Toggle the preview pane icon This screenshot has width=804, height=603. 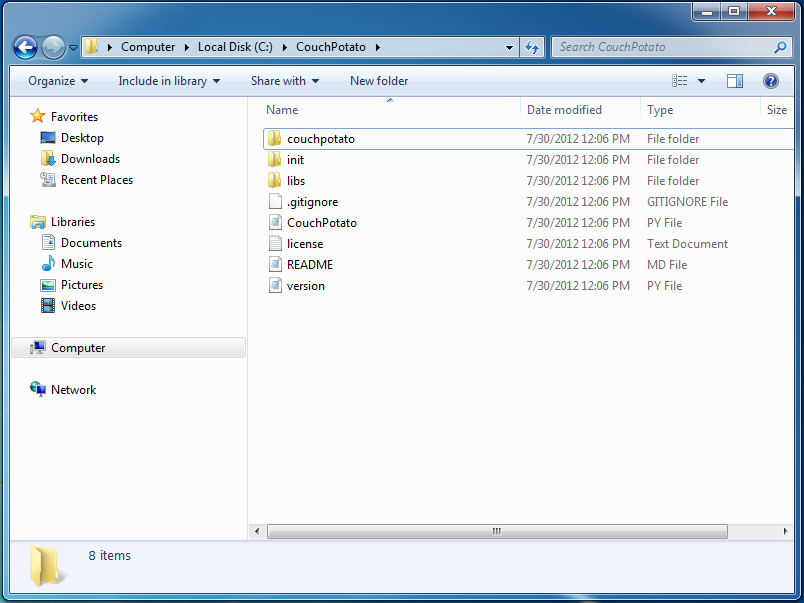pos(735,81)
